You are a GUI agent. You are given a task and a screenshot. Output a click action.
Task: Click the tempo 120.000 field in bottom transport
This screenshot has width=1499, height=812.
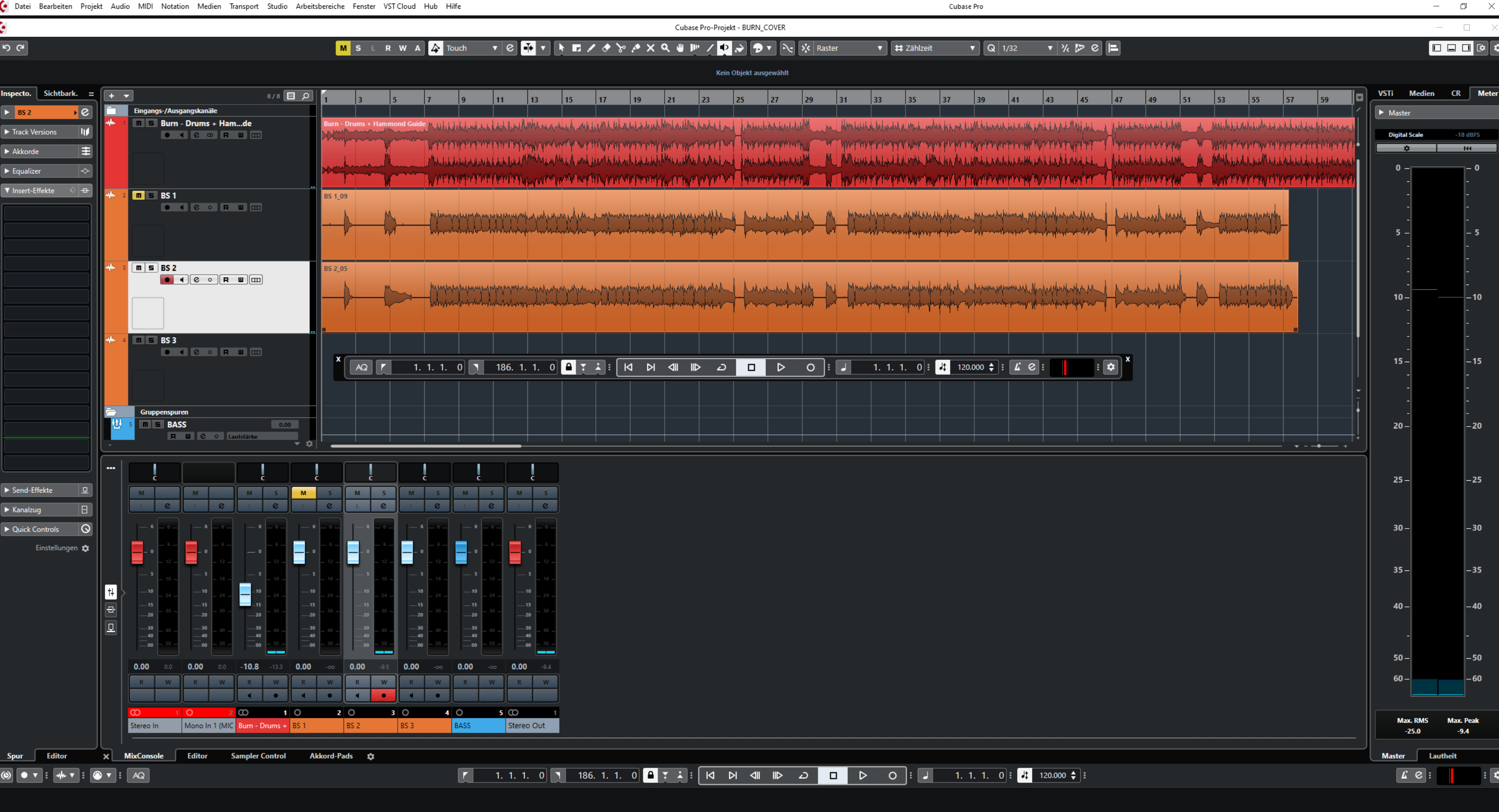click(x=1052, y=775)
